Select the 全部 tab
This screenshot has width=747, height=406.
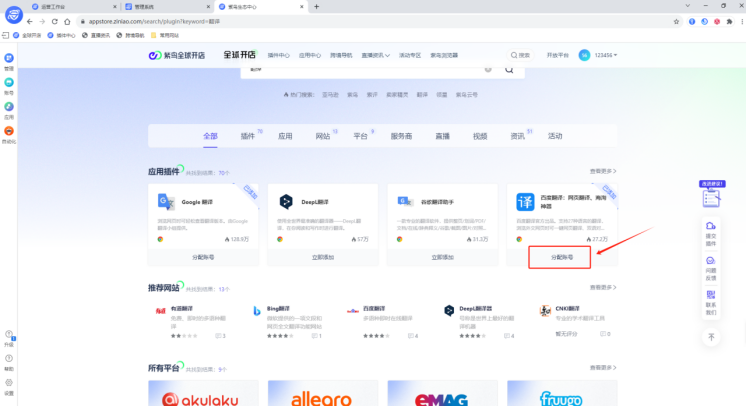(210, 136)
